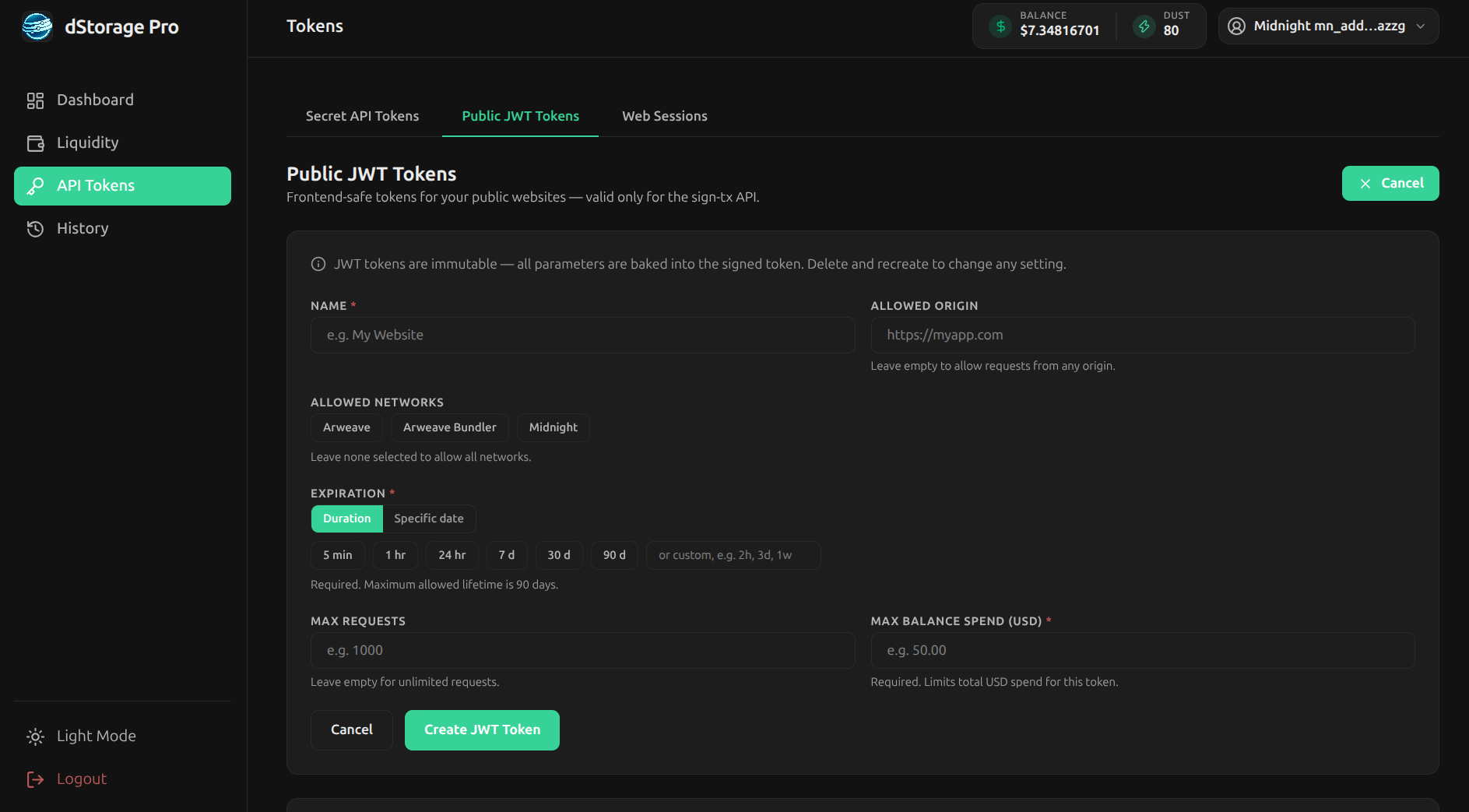Switch to Web Sessions tab
Screen dimensions: 1469x812
point(665,116)
